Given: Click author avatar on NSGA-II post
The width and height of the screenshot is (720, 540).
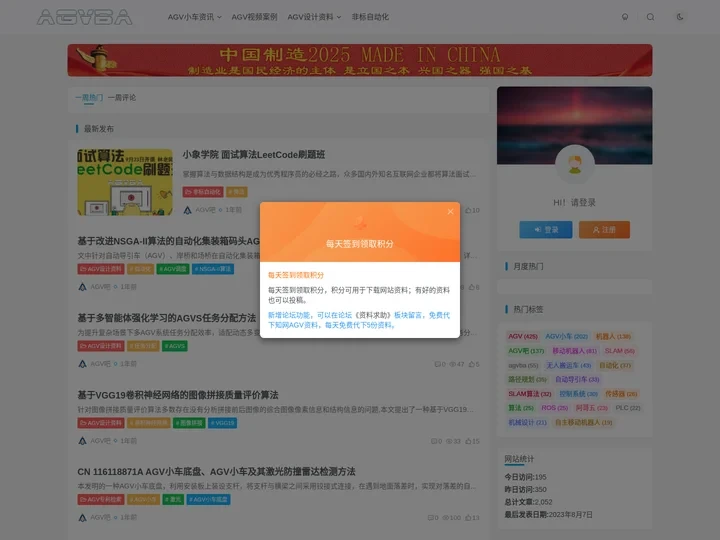Looking at the screenshot, I should (82, 287).
